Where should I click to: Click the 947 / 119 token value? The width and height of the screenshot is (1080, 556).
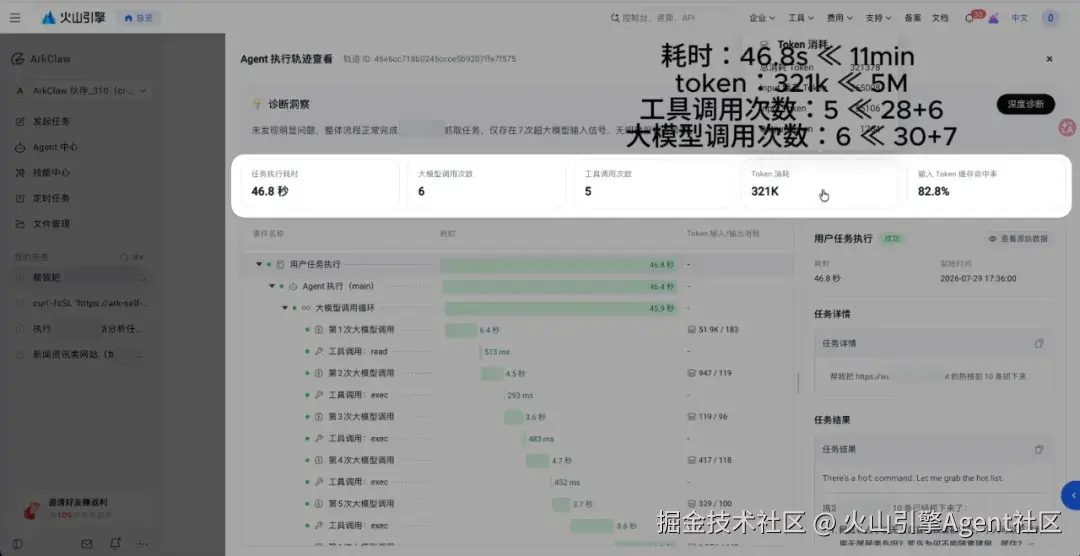(710, 373)
